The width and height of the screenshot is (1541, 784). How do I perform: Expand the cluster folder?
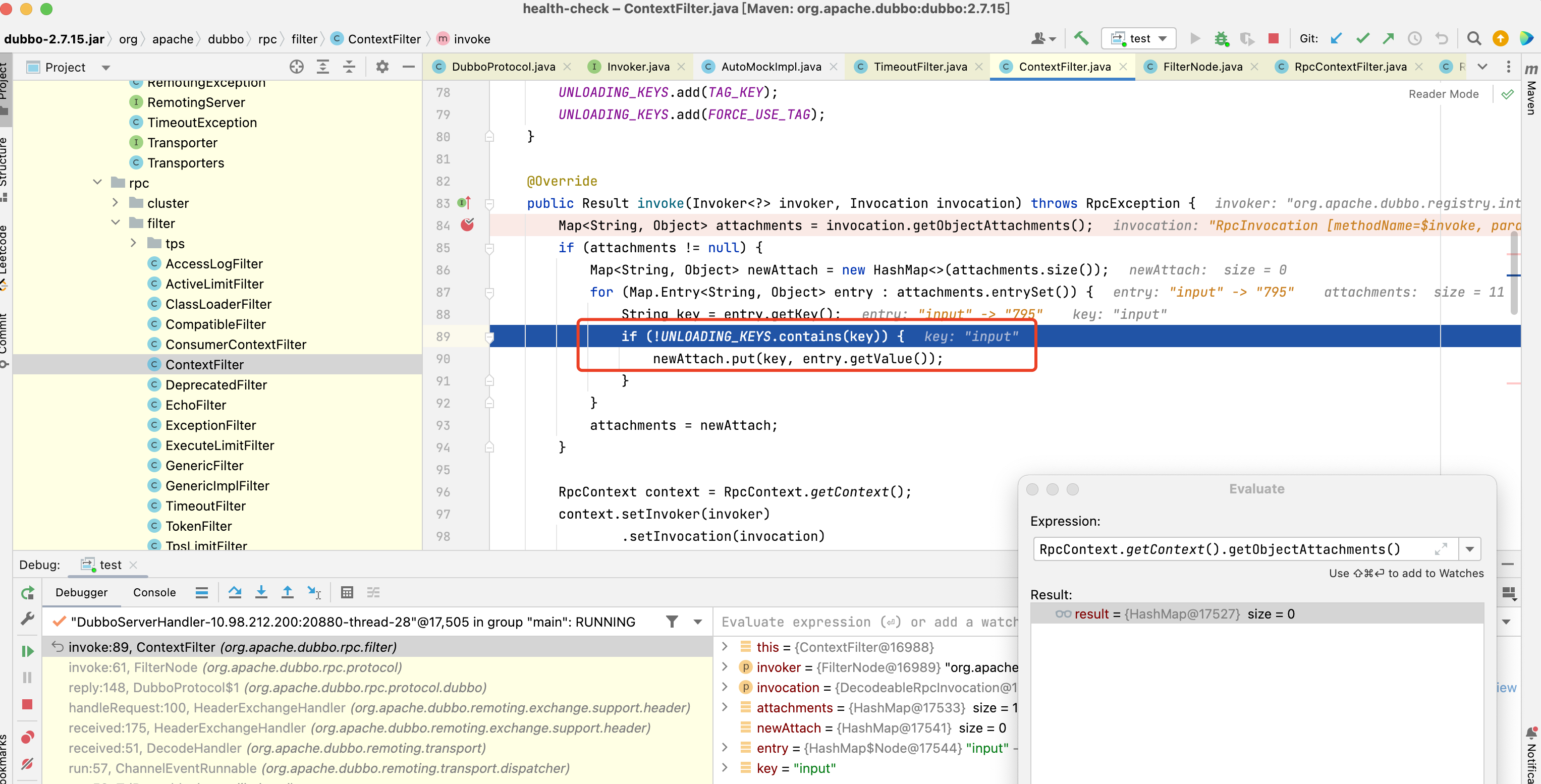(x=116, y=203)
